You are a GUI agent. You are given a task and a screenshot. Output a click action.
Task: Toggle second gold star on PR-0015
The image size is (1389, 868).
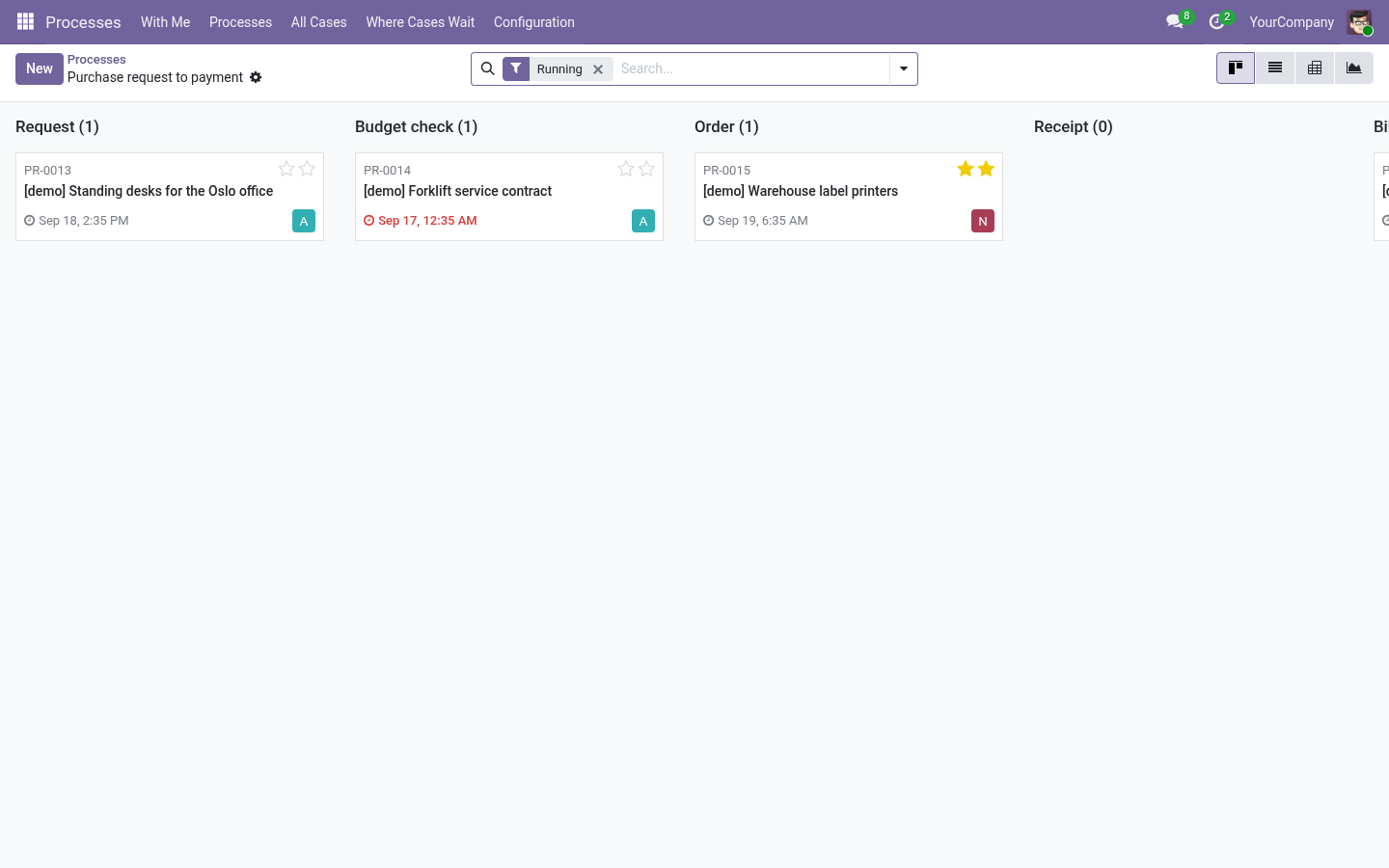click(986, 169)
